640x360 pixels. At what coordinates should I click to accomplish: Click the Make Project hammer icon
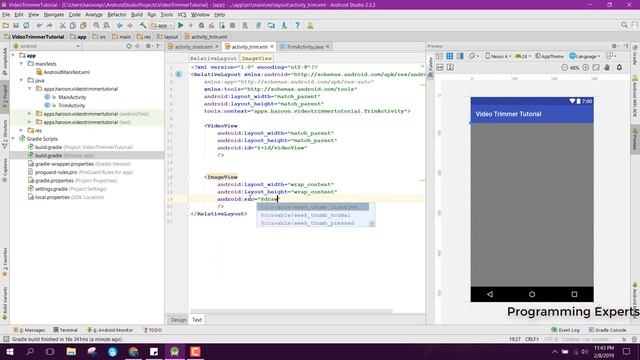click(143, 25)
